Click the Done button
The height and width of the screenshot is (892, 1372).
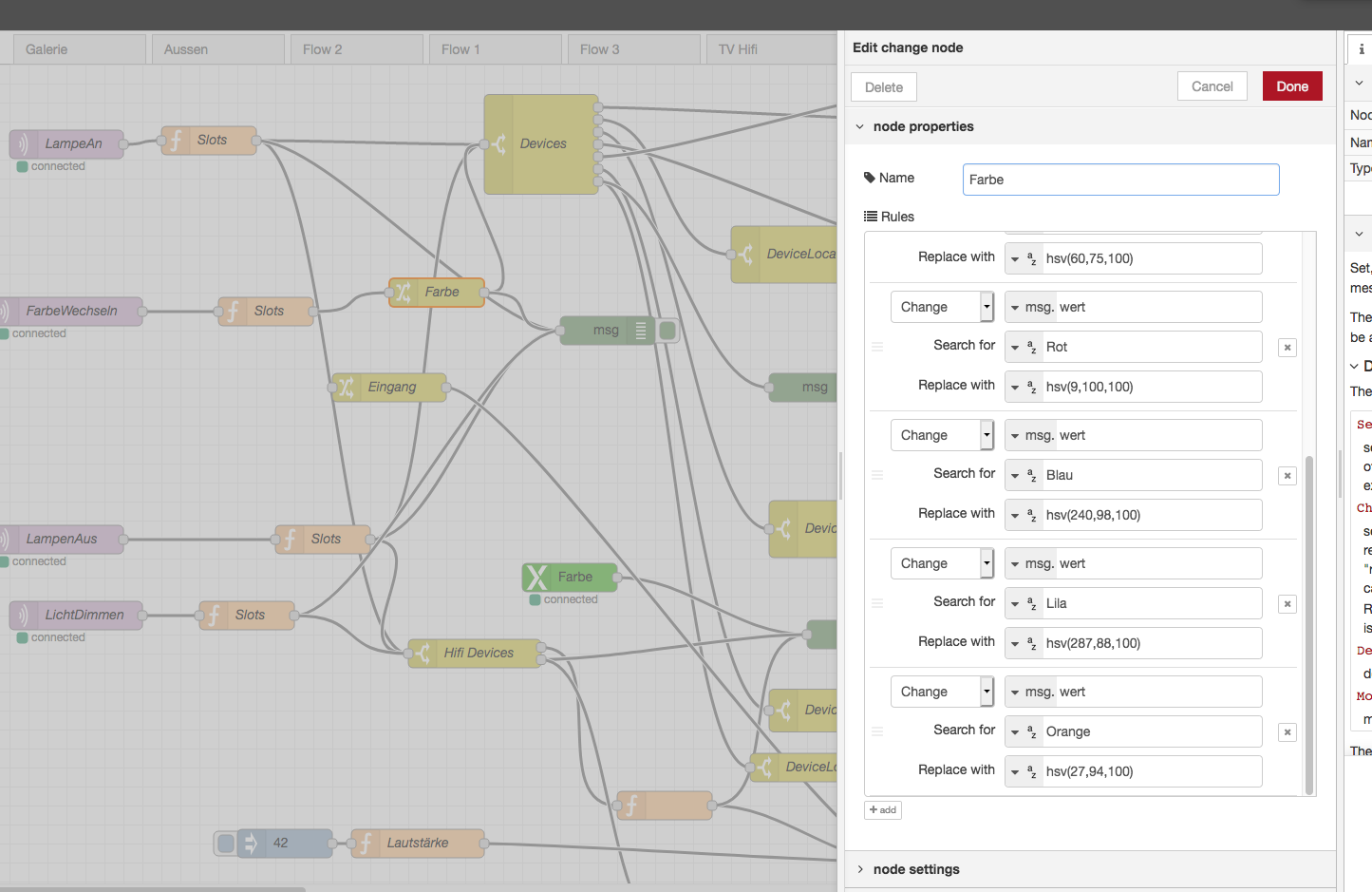pyautogui.click(x=1291, y=86)
